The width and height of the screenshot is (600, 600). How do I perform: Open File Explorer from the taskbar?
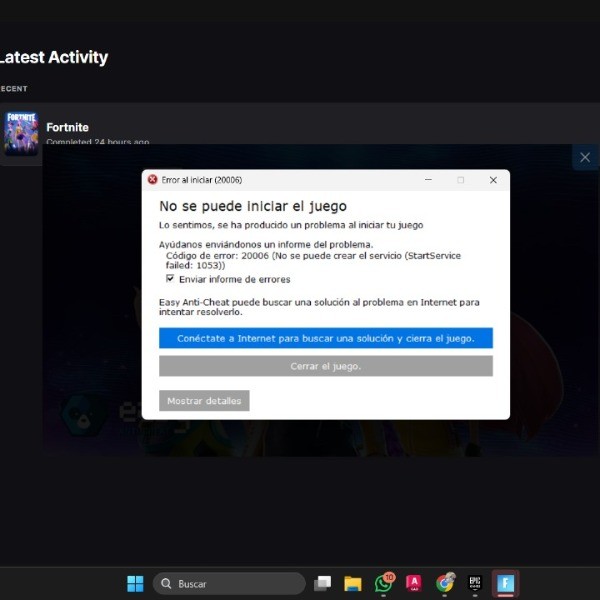pyautogui.click(x=352, y=584)
